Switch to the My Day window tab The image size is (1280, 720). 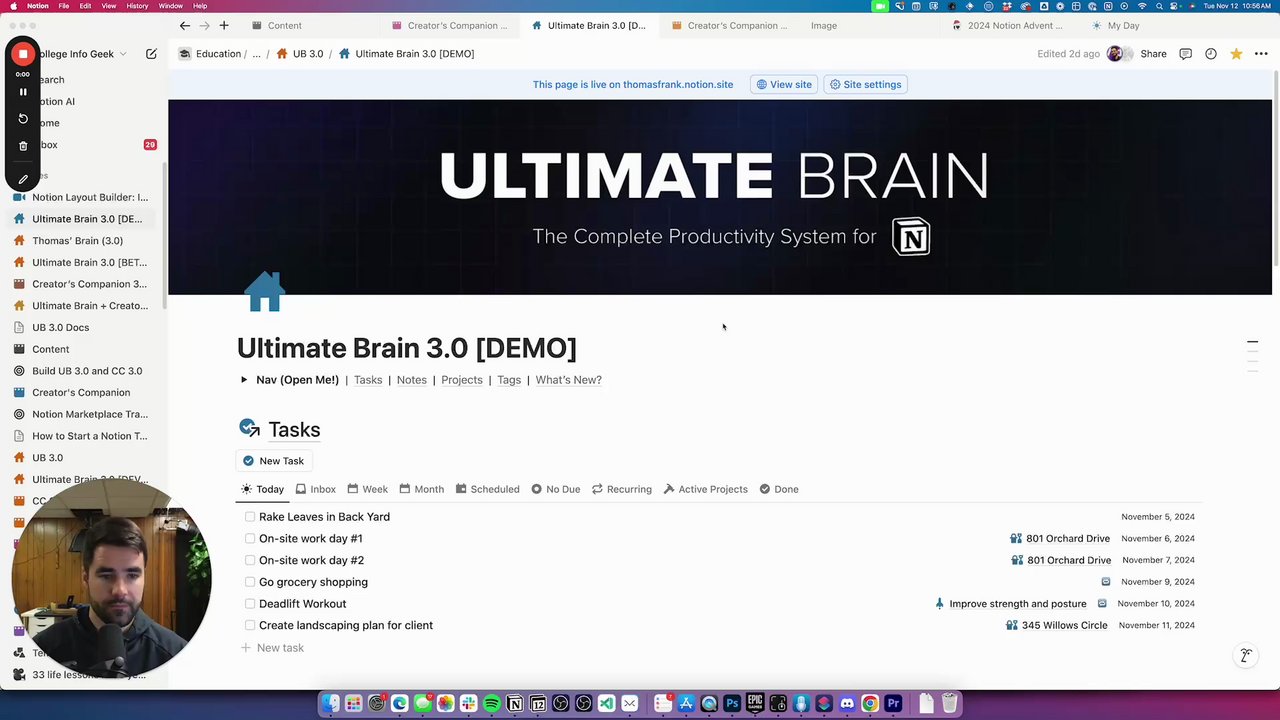(1115, 25)
